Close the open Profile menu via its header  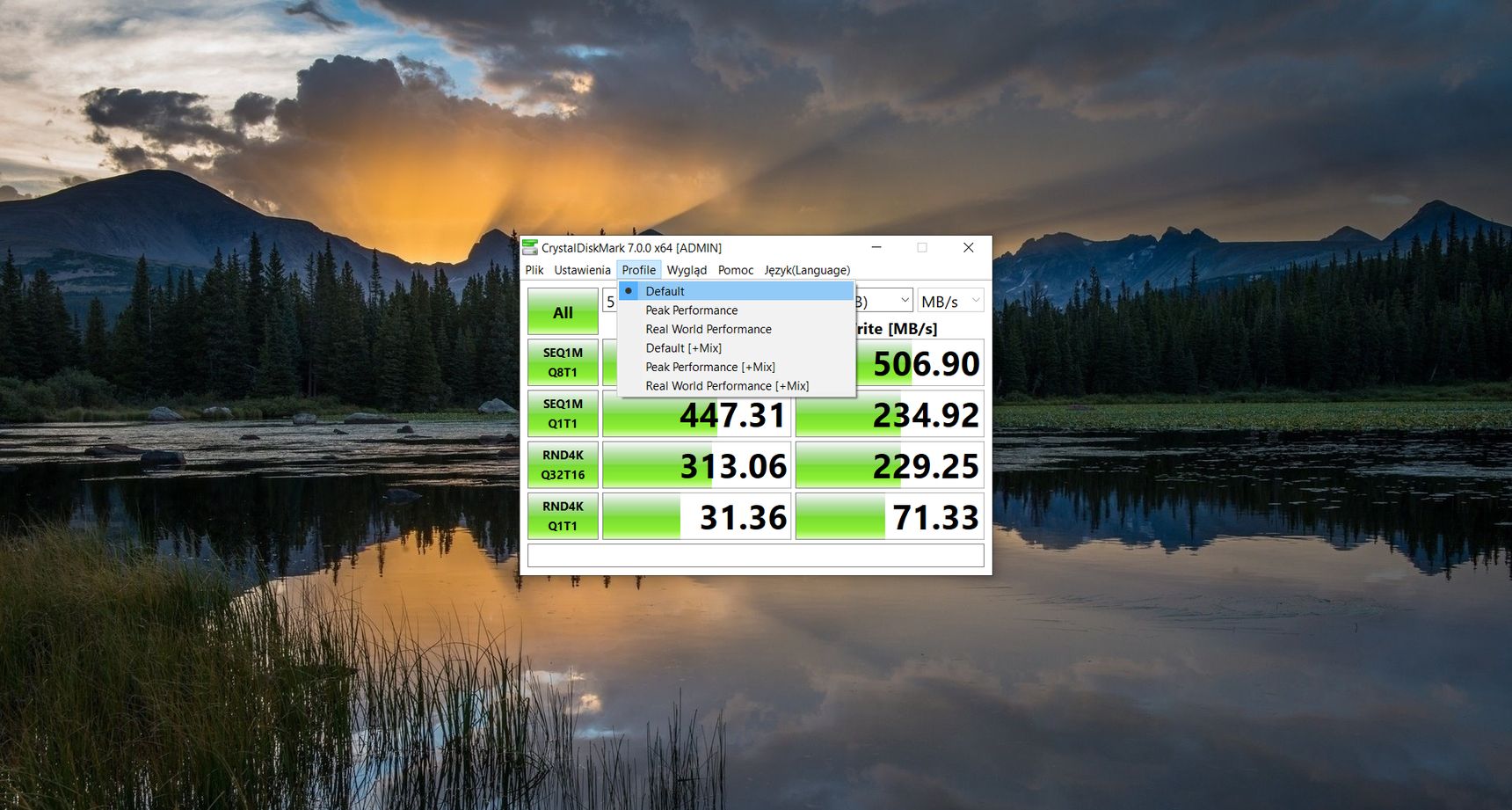tap(639, 270)
